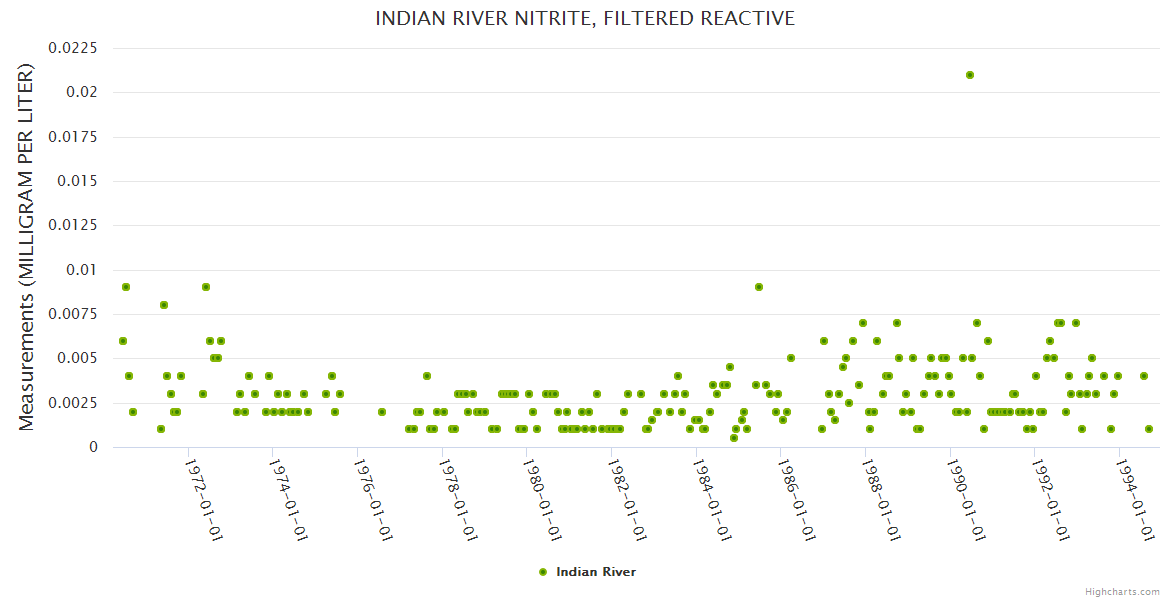Viewport: 1170px width, 600px height.
Task: Click the 1980-01-01 x-axis label
Action: click(541, 499)
